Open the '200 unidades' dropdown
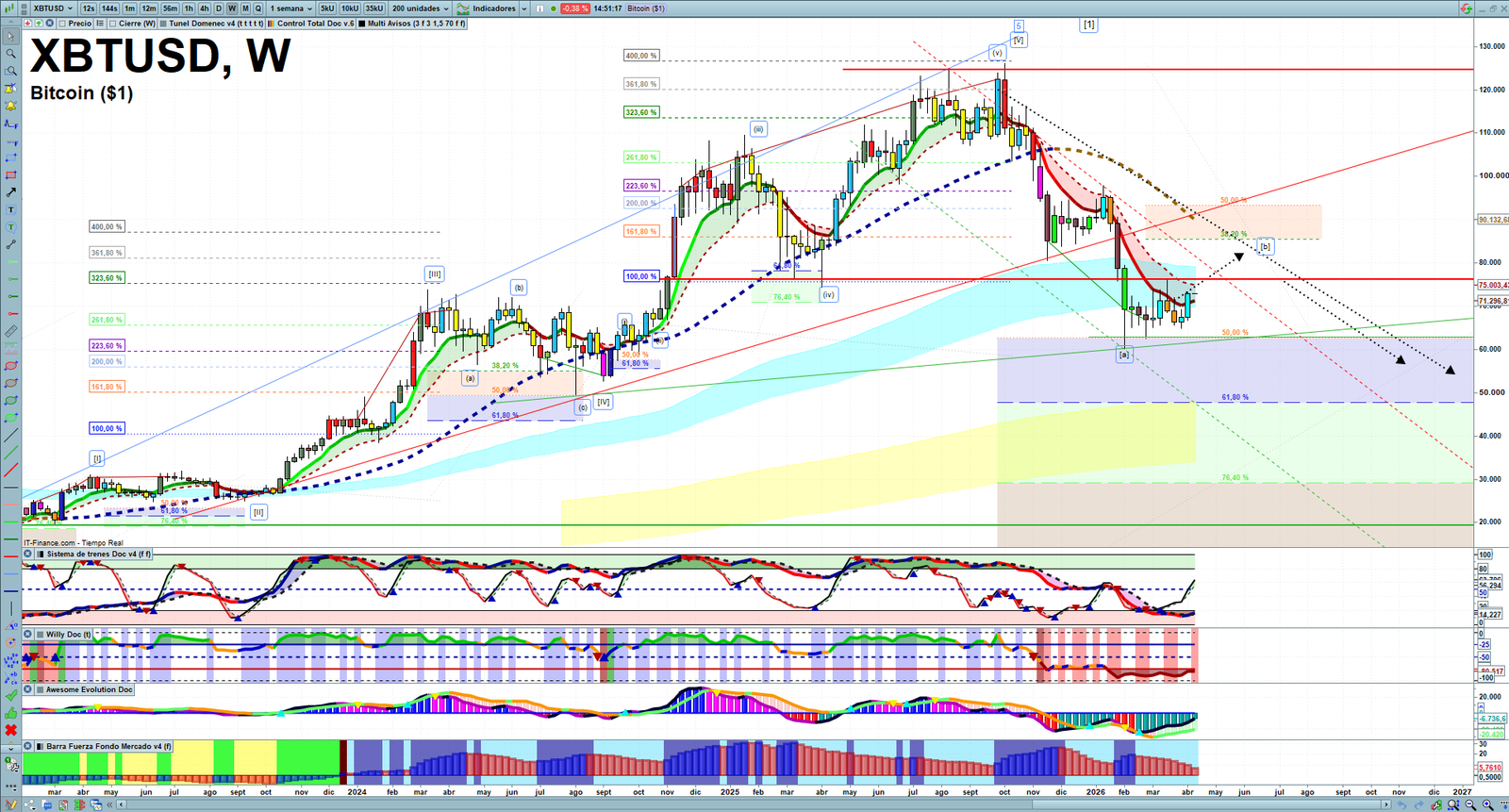The image size is (1509, 812). (419, 8)
